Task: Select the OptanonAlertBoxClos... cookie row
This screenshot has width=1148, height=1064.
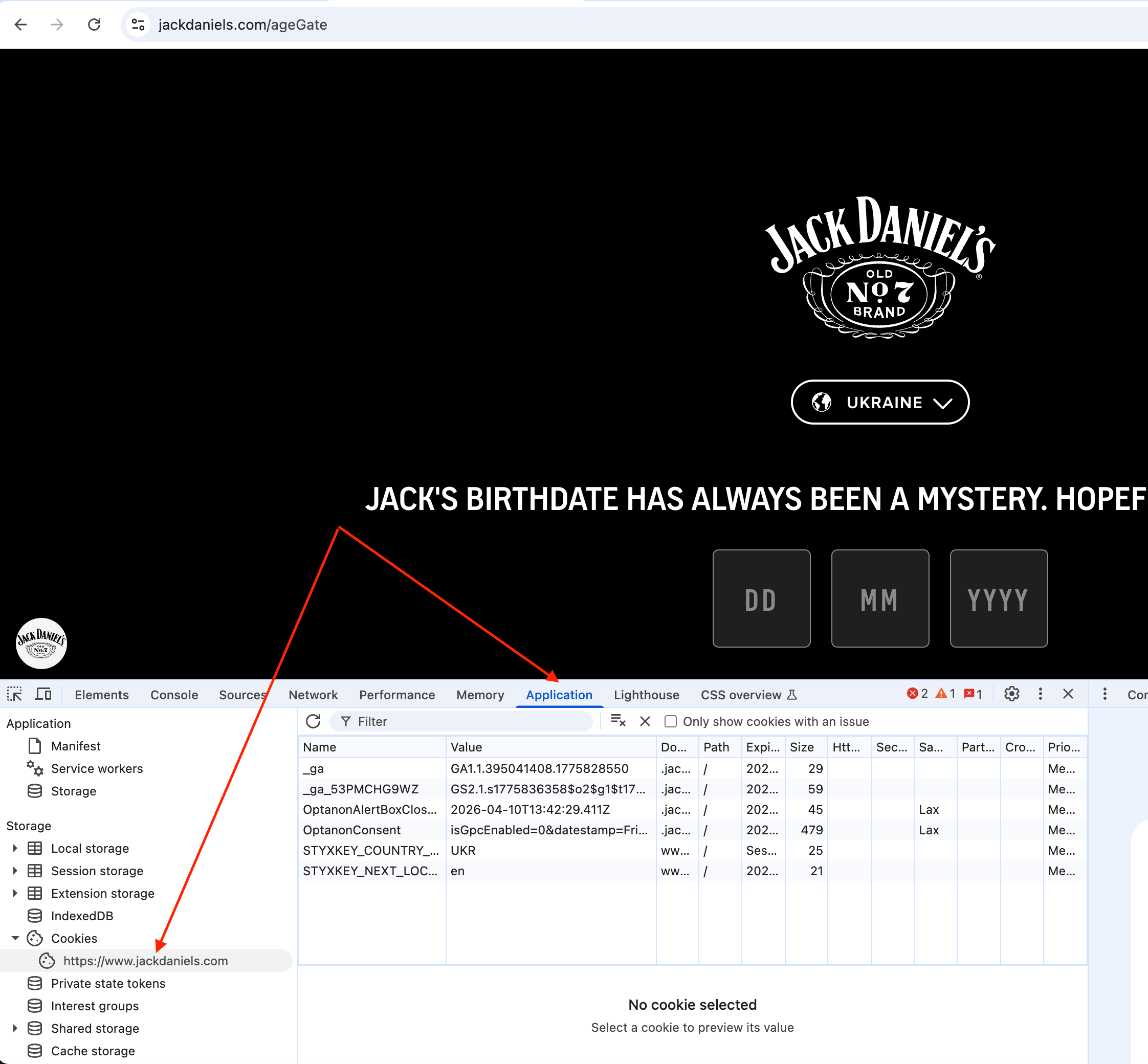Action: coord(693,809)
